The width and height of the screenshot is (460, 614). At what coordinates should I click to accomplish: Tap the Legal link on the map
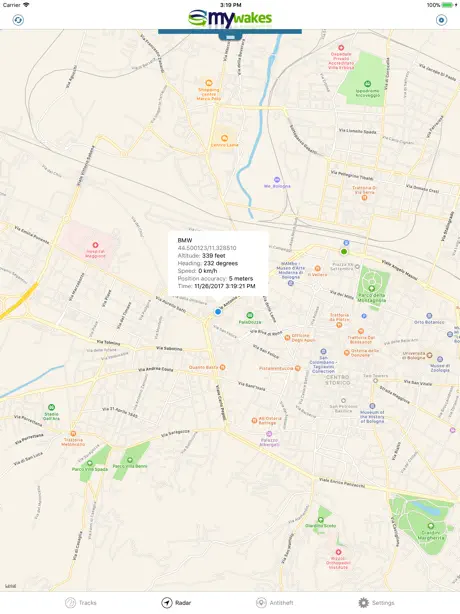click(x=10, y=586)
